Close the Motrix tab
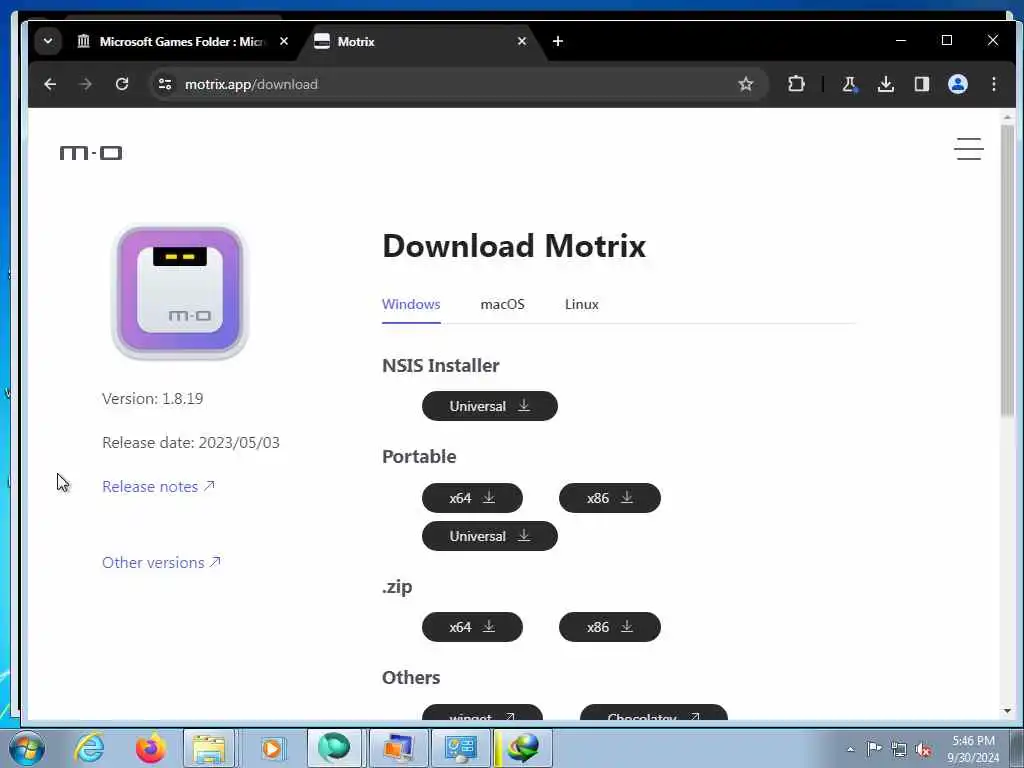Screen dimensions: 1024x768 (x=522, y=41)
